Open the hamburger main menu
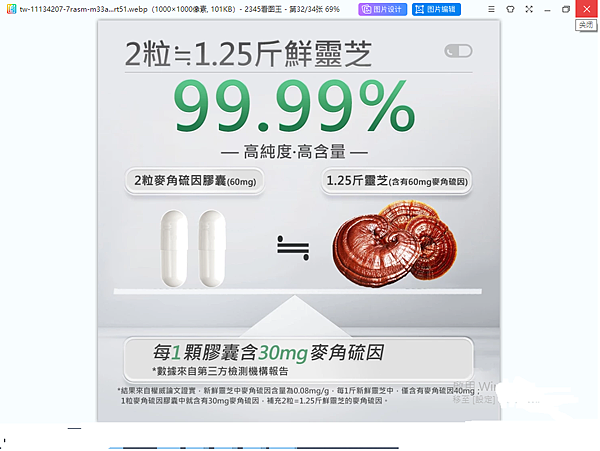 click(x=491, y=9)
